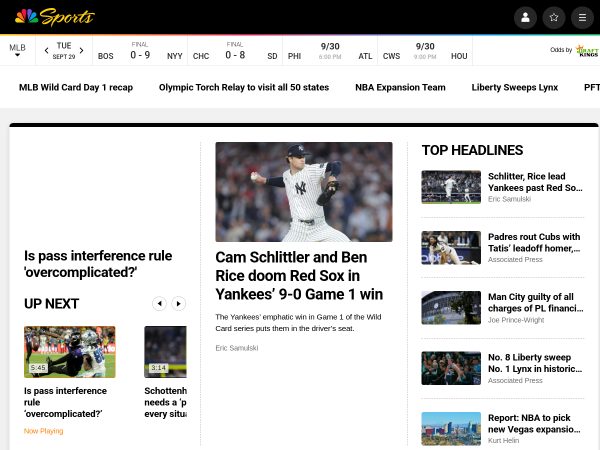Click the DraftKings odds logo

(587, 51)
